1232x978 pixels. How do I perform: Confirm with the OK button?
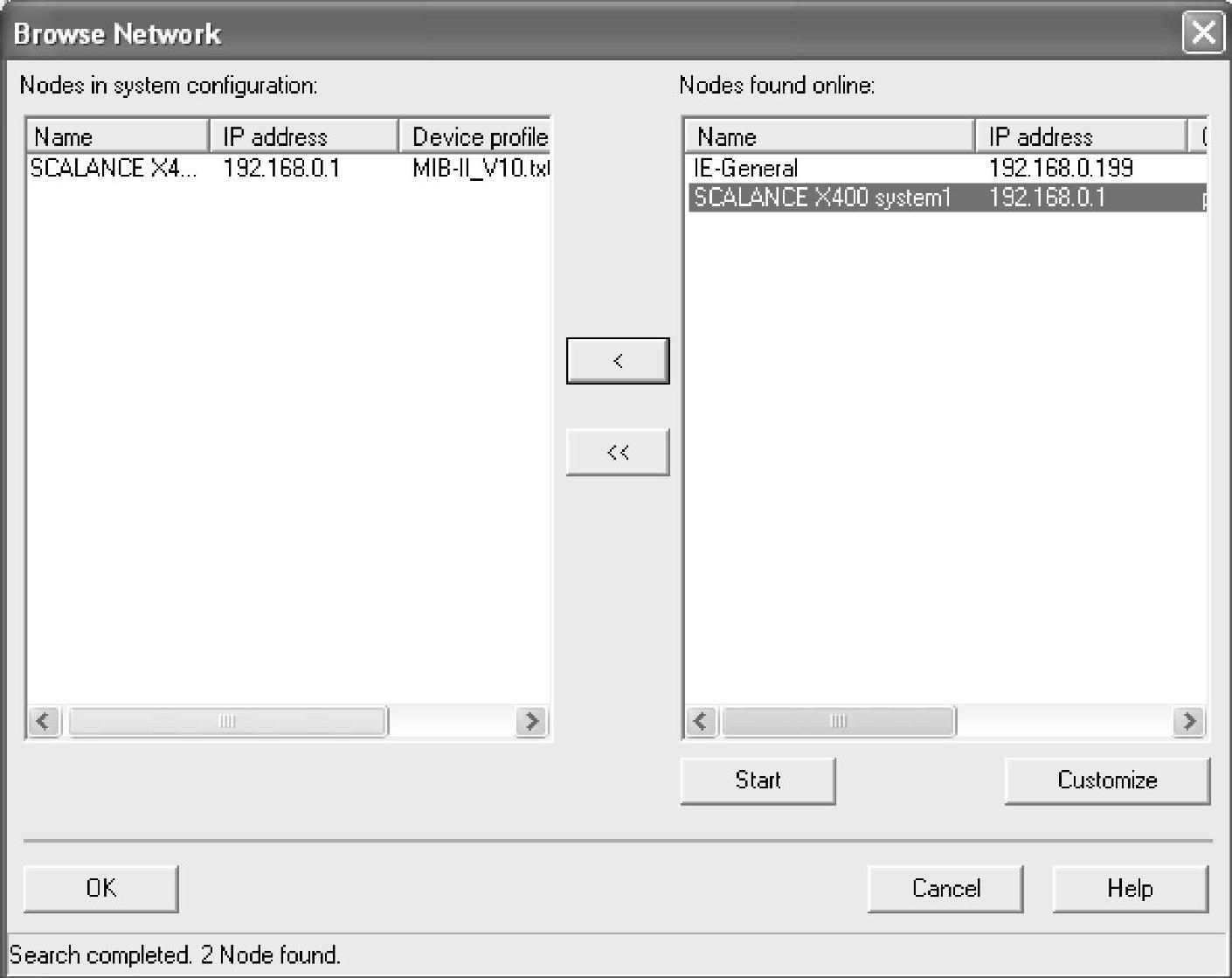[x=101, y=889]
